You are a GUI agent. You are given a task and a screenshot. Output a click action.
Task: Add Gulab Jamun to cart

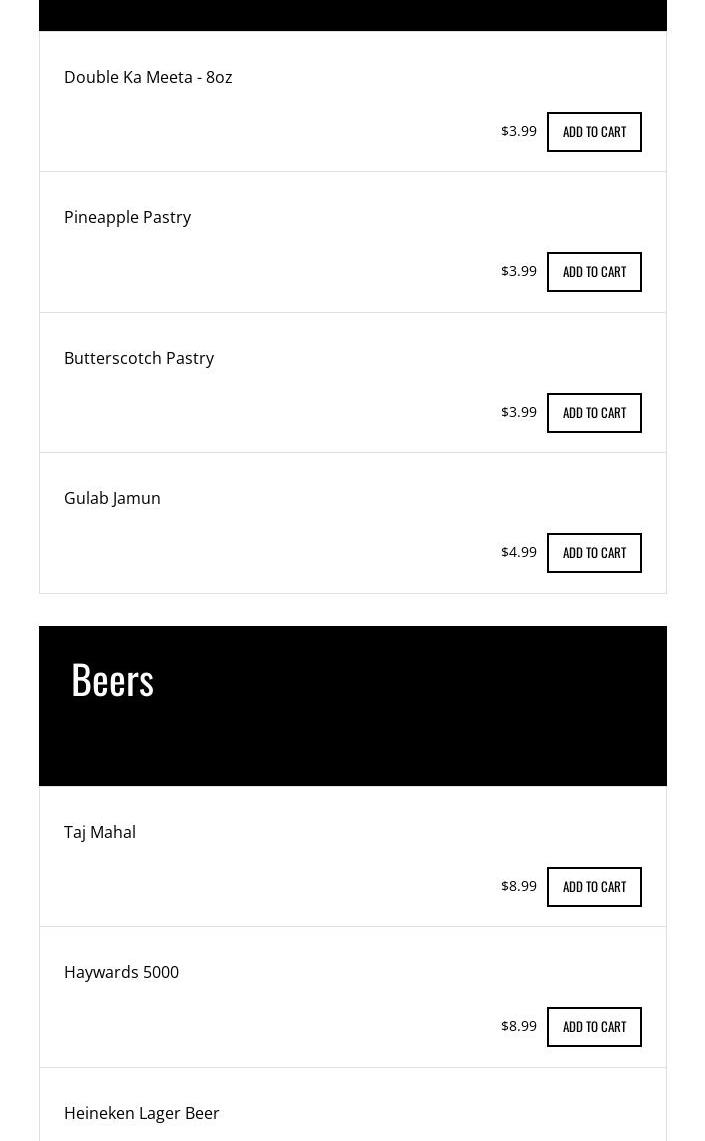coord(594,553)
